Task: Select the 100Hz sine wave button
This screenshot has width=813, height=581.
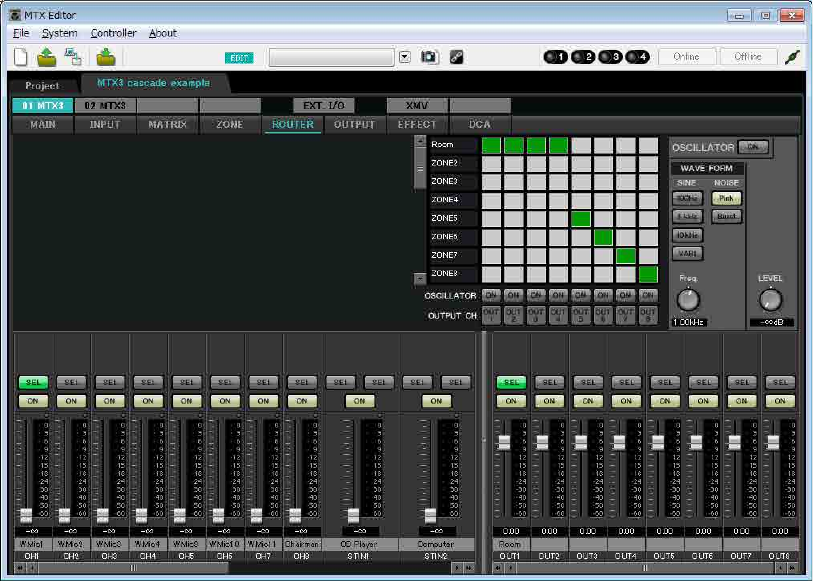Action: click(686, 198)
